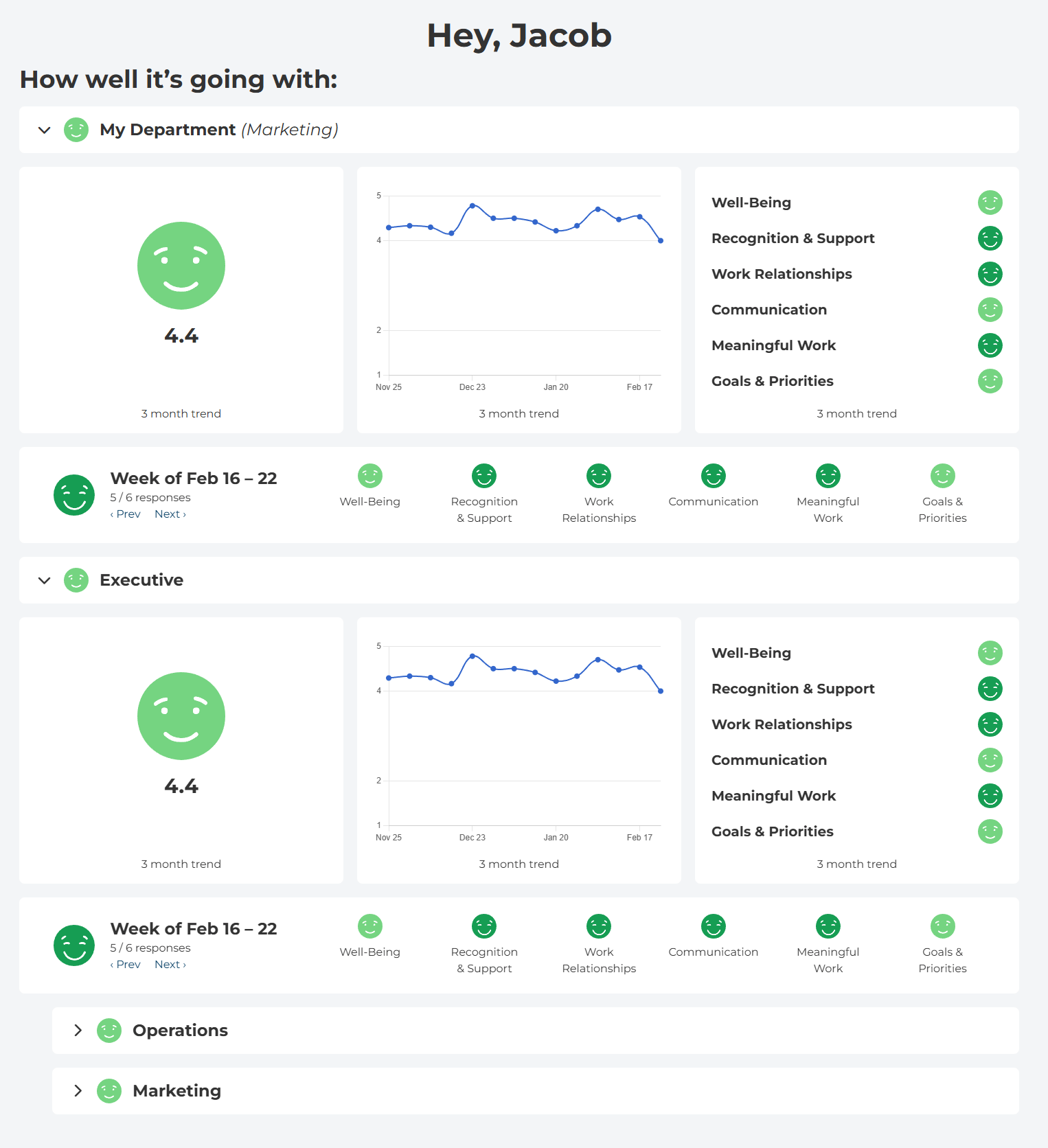Click the Recognition & Support smiley in the Marketing weekly row

pos(484,476)
